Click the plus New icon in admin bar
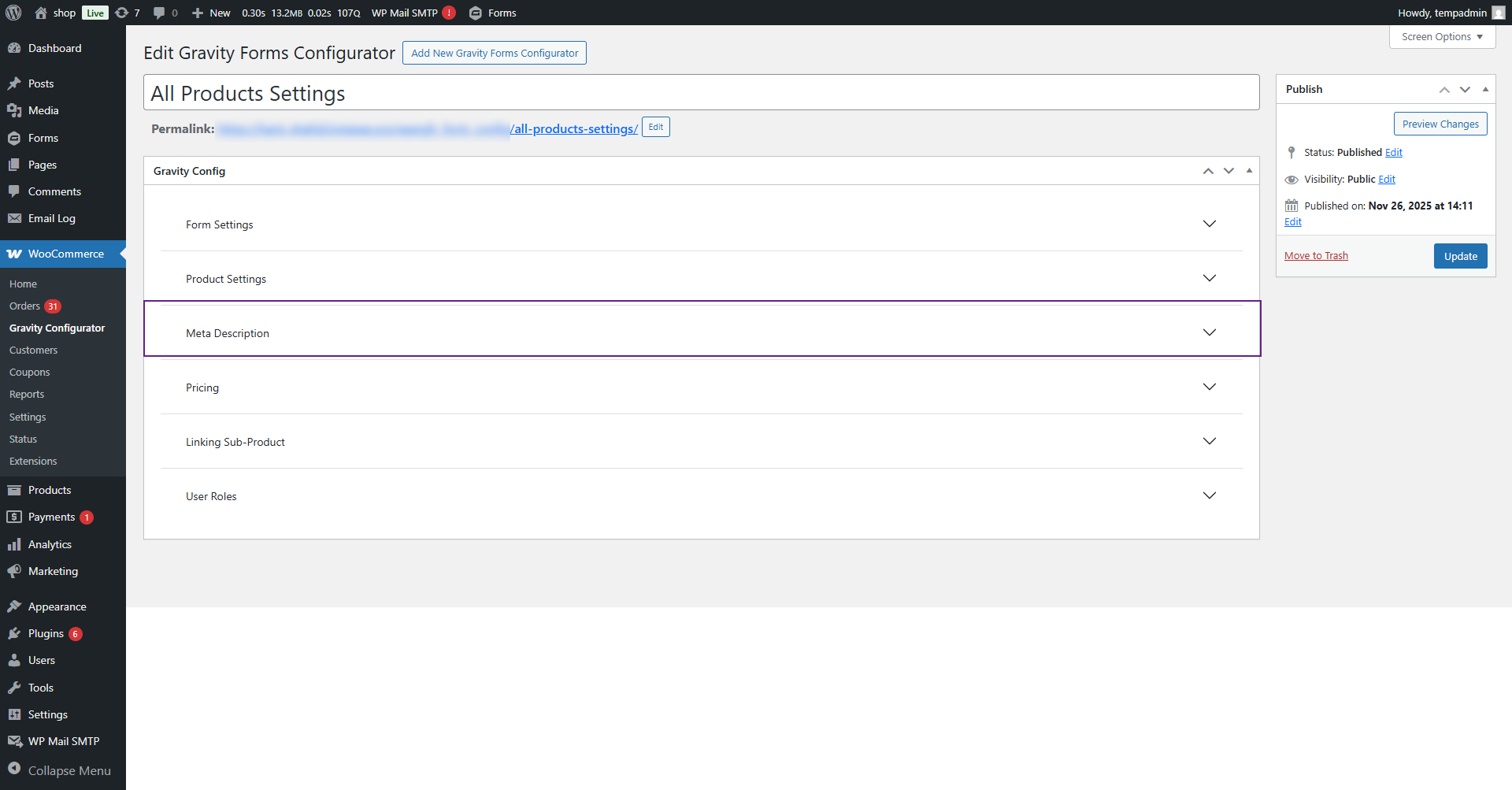The width and height of the screenshot is (1512, 790). click(x=198, y=13)
